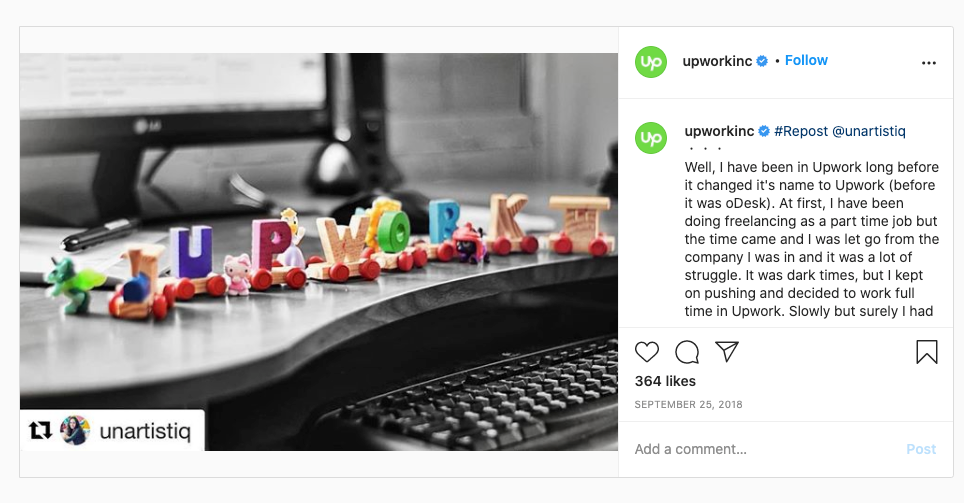Click the Post comment button
Image resolution: width=964 pixels, height=503 pixels.
click(921, 450)
